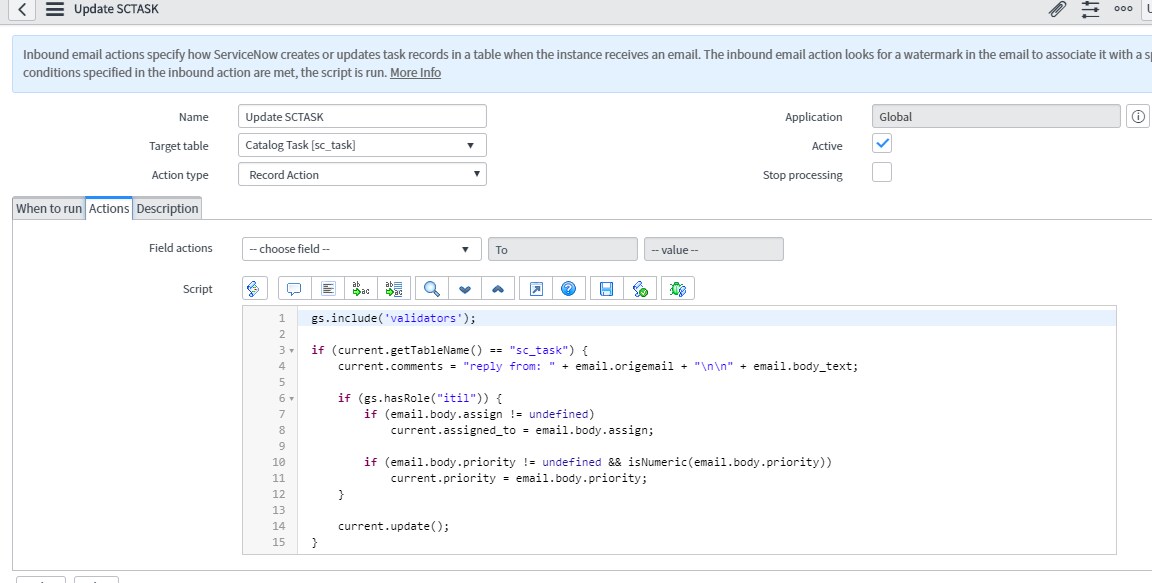Click the Field actions value box
This screenshot has width=1152, height=583.
[713, 250]
